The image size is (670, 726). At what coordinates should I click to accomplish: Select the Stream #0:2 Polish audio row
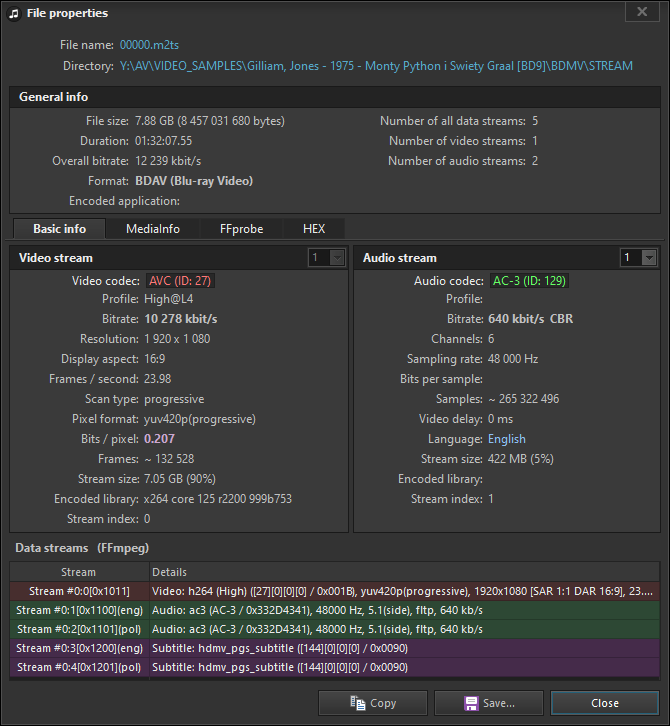click(x=79, y=629)
